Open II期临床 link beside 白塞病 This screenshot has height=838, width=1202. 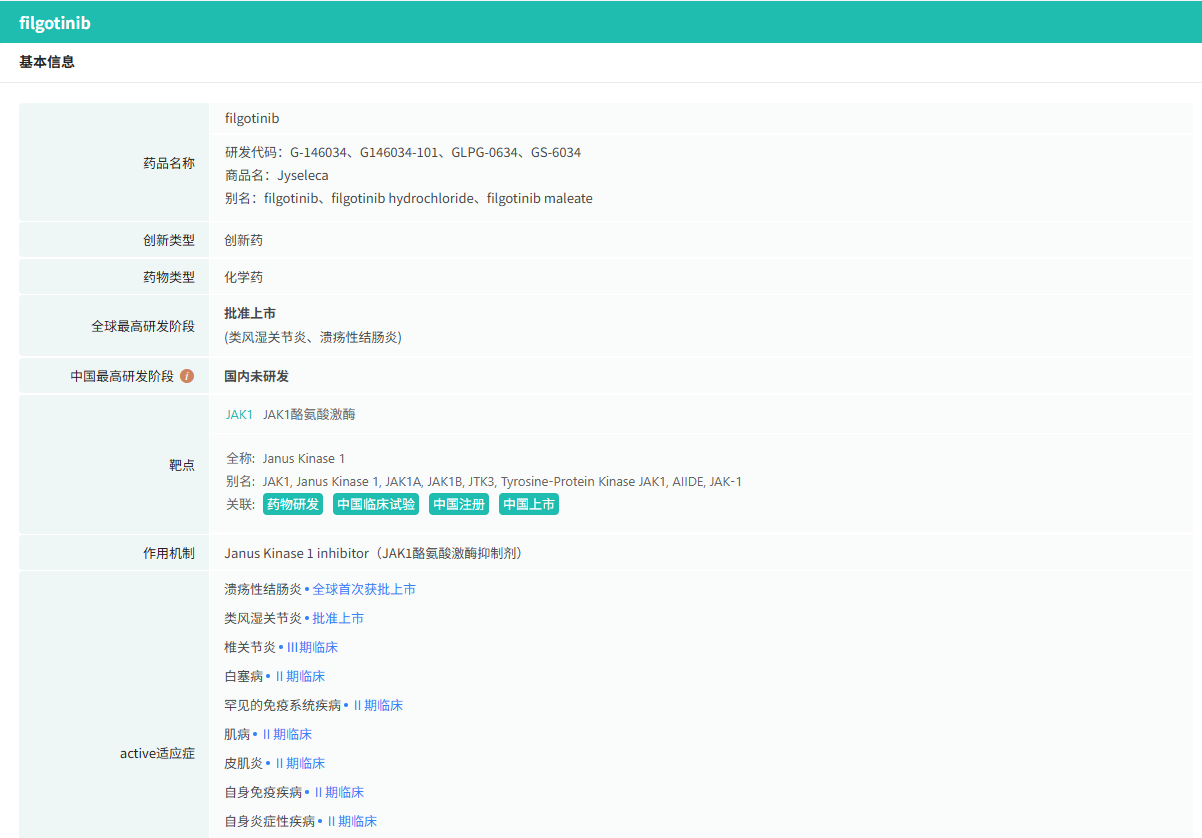pyautogui.click(x=299, y=677)
